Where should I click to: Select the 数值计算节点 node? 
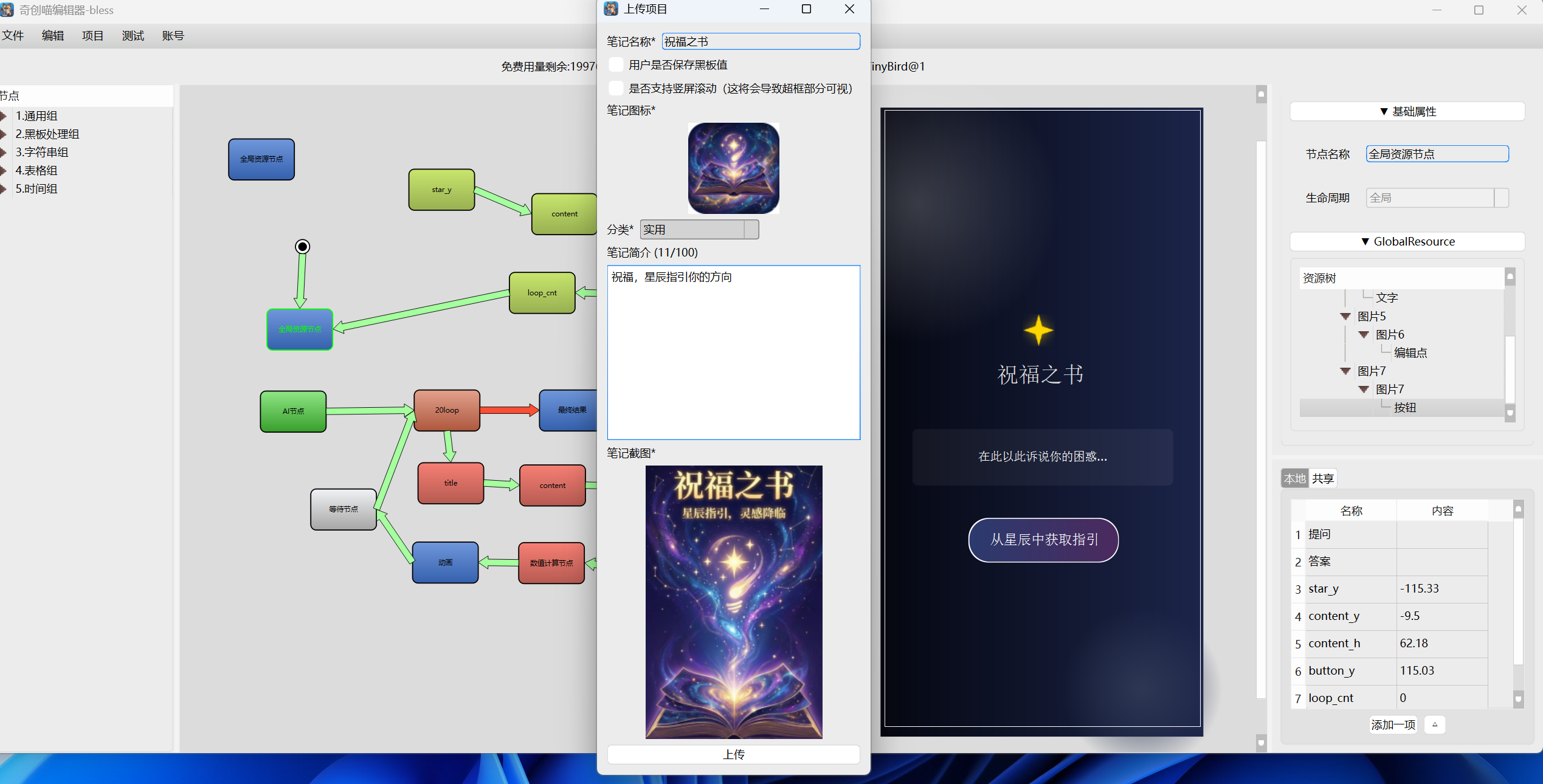(551, 563)
